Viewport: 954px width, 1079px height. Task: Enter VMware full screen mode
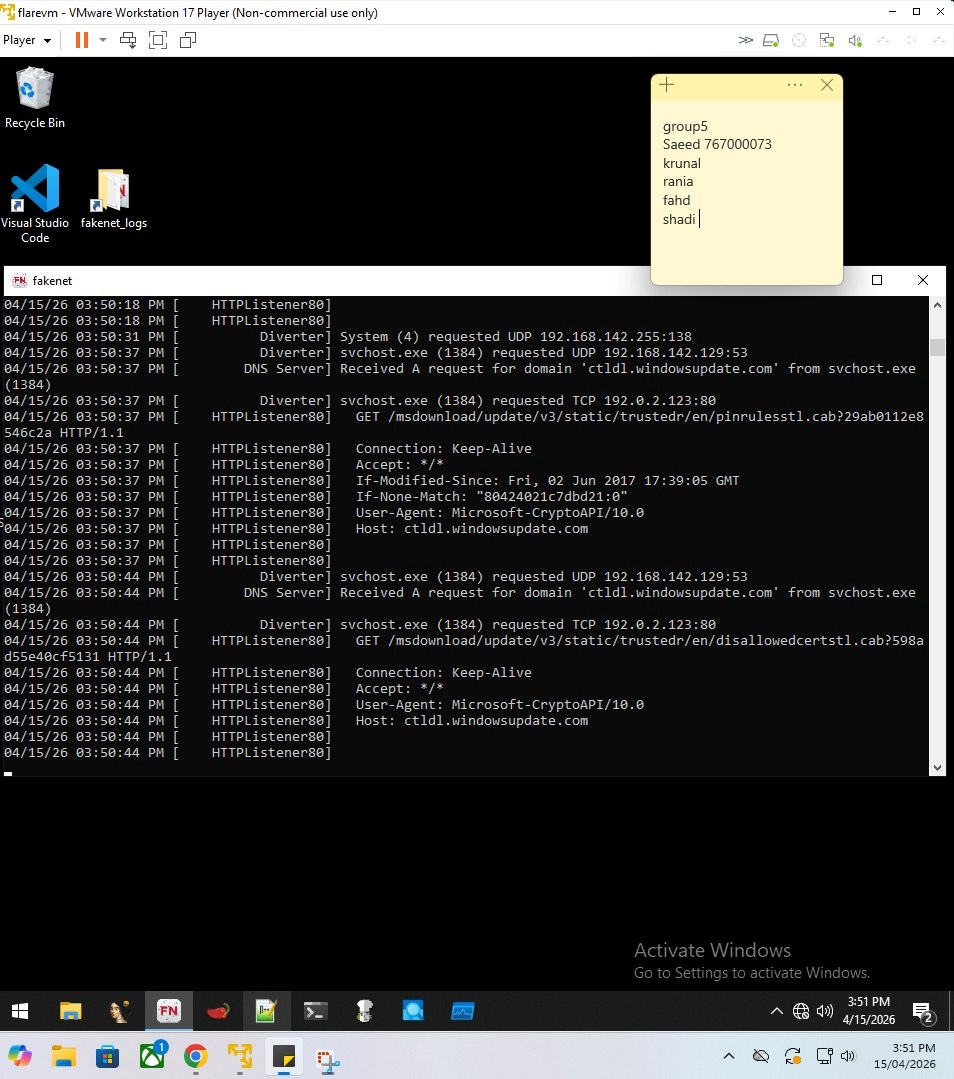click(157, 40)
